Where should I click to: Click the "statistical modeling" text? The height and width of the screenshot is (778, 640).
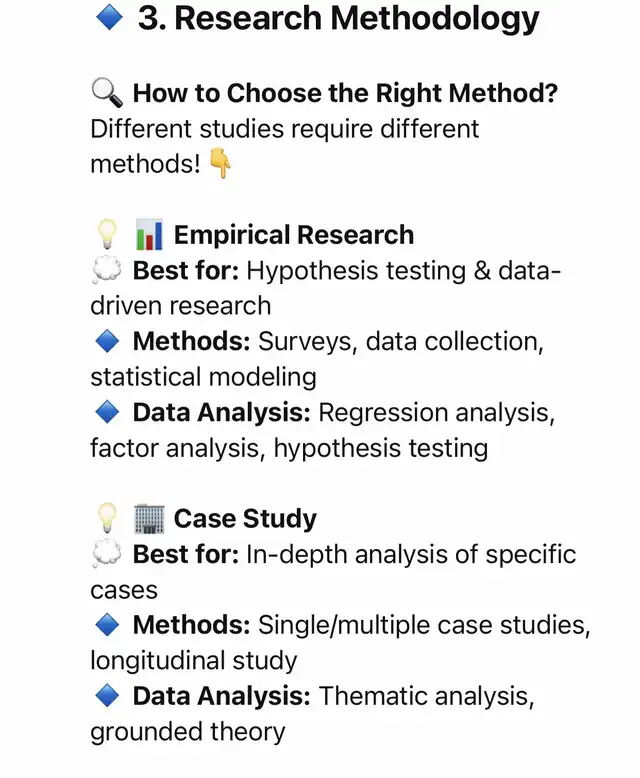pos(203,377)
